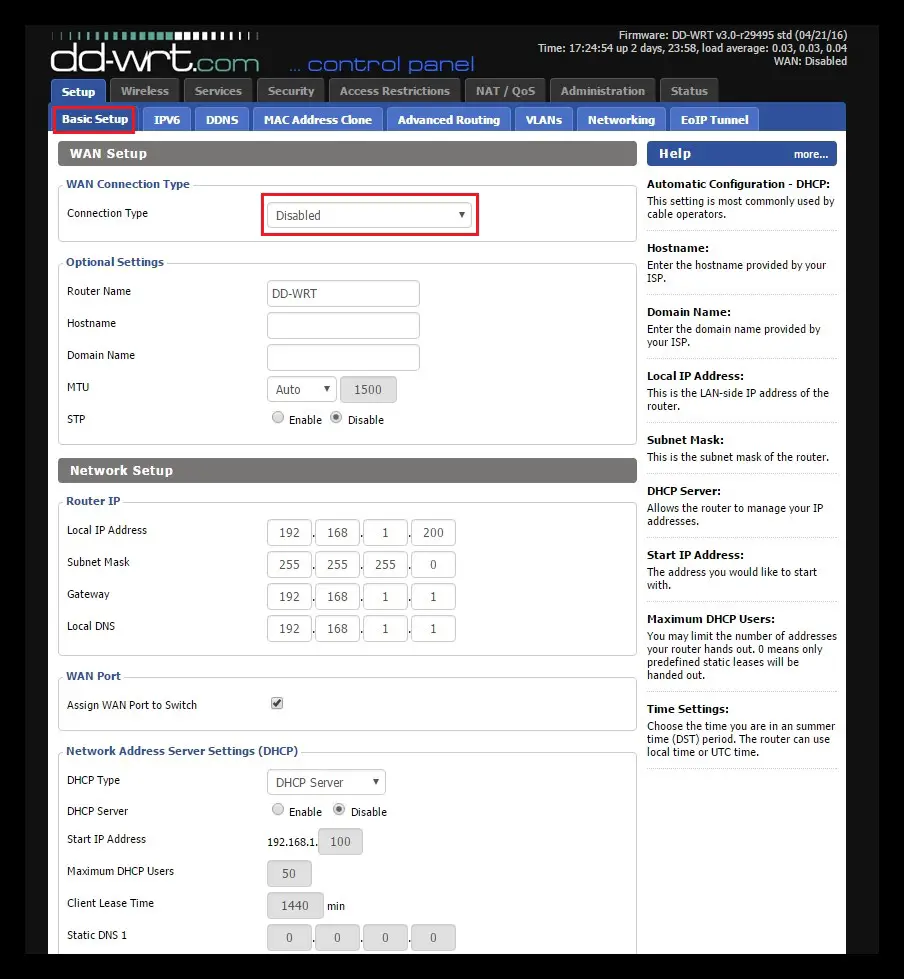Viewport: 904px width, 979px height.
Task: Click the WAN: Disabled status text
Action: pos(810,61)
